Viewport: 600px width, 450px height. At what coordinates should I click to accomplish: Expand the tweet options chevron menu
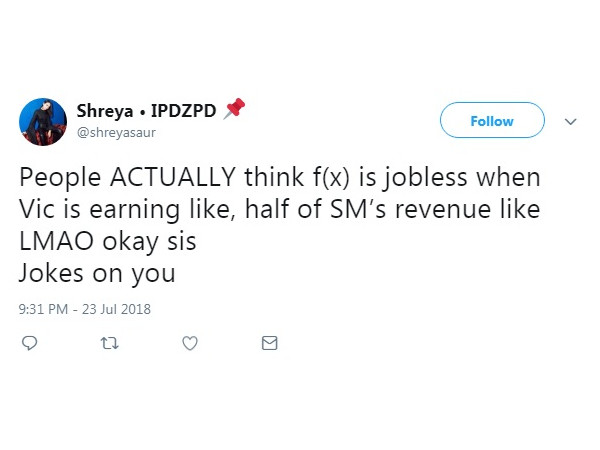[571, 121]
